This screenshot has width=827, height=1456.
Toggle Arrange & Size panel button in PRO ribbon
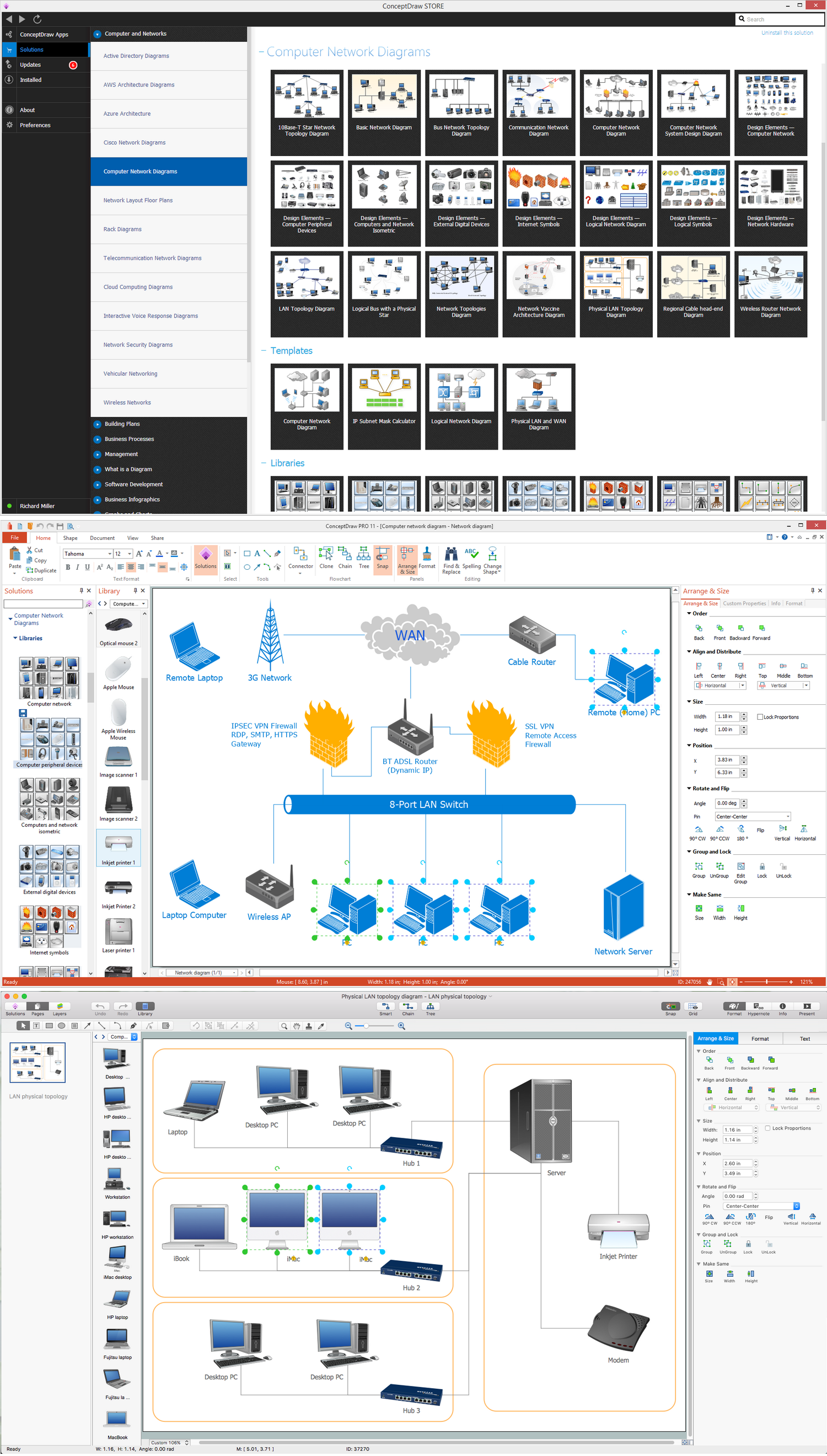click(407, 560)
